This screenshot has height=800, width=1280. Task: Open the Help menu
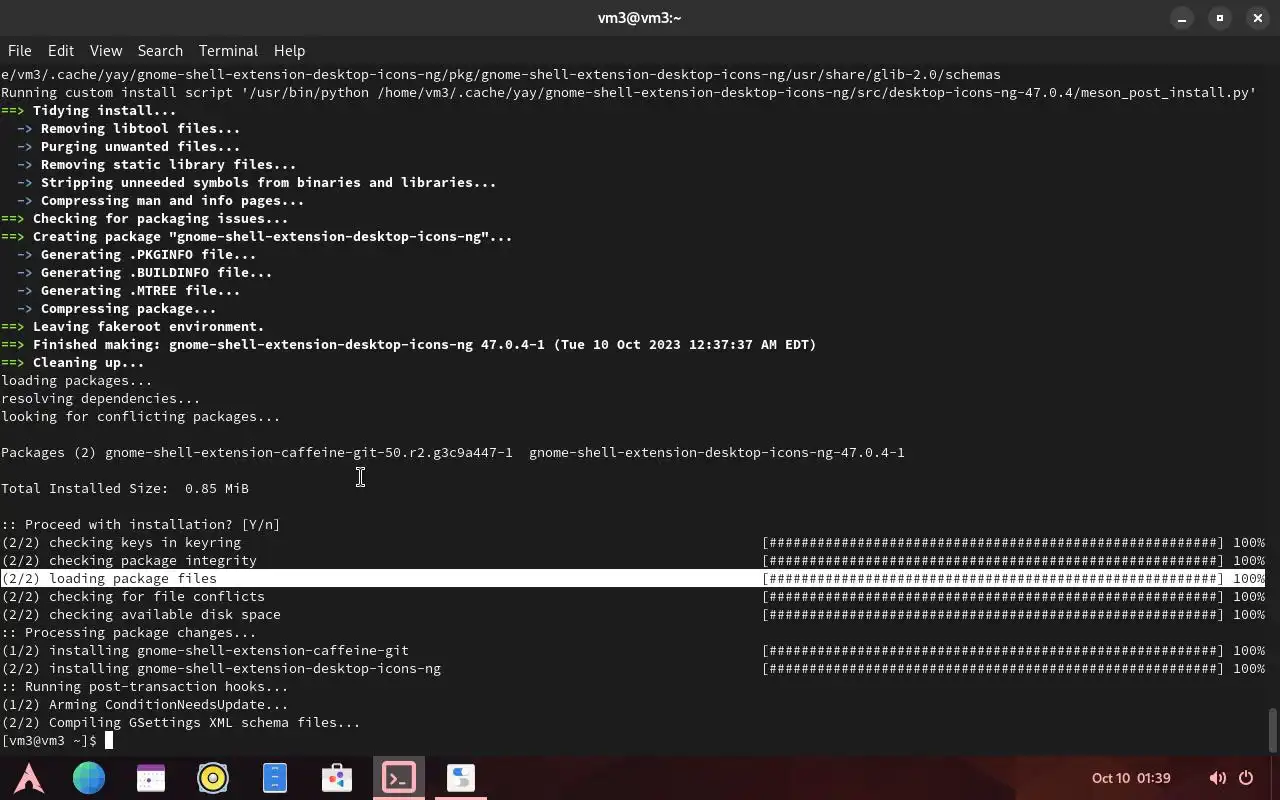coord(289,50)
